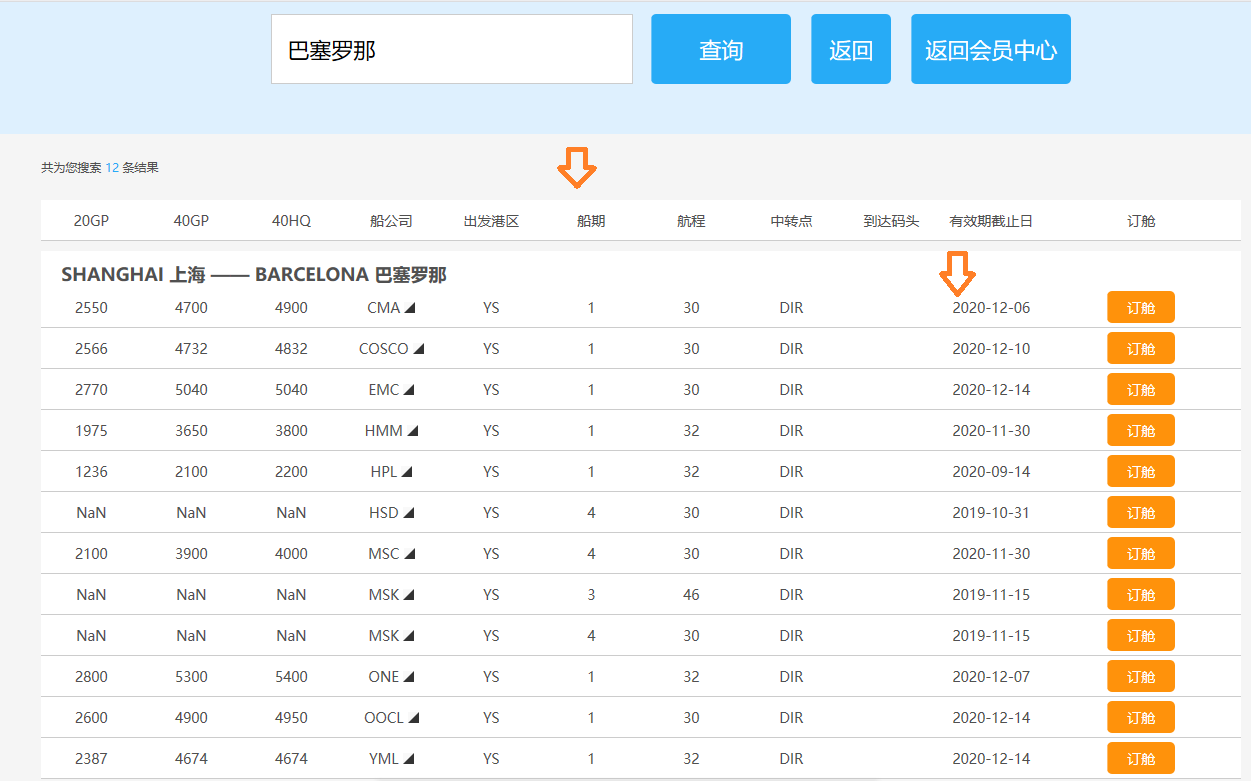Click expiry date 2020-12-06
Viewport: 1251px width, 781px height.
991,308
